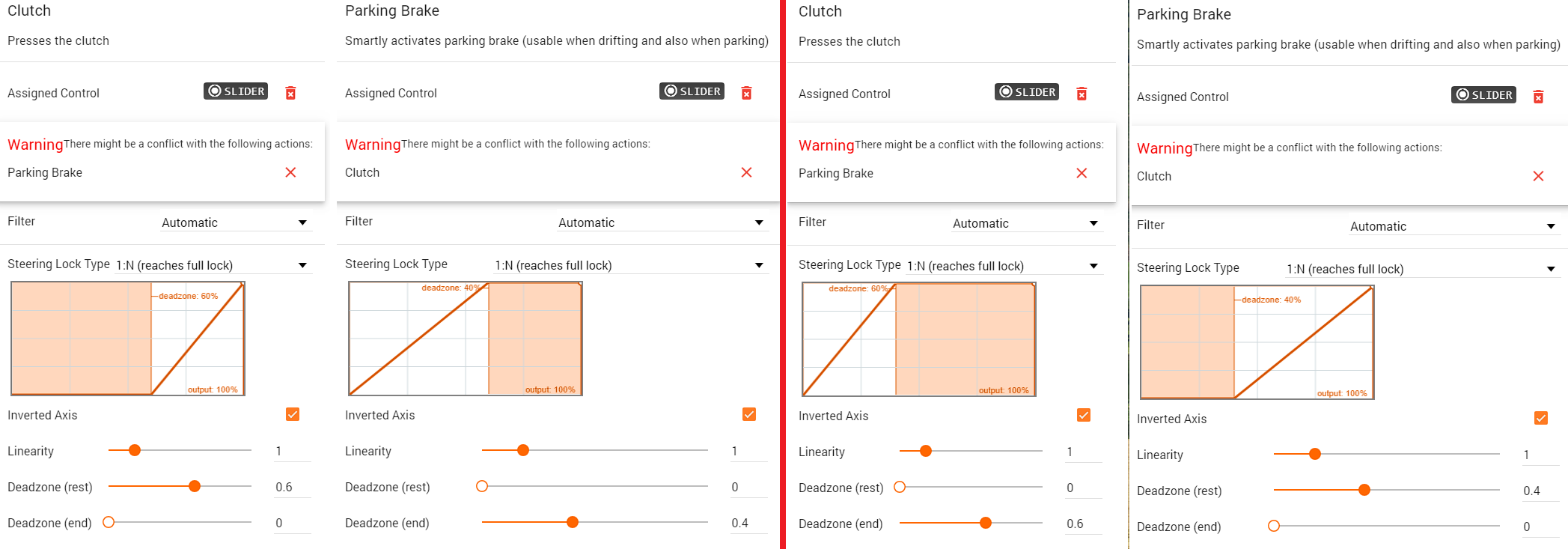Close the Parking Brake warning in third panel
This screenshot has height=549, width=1568.
click(x=1082, y=173)
